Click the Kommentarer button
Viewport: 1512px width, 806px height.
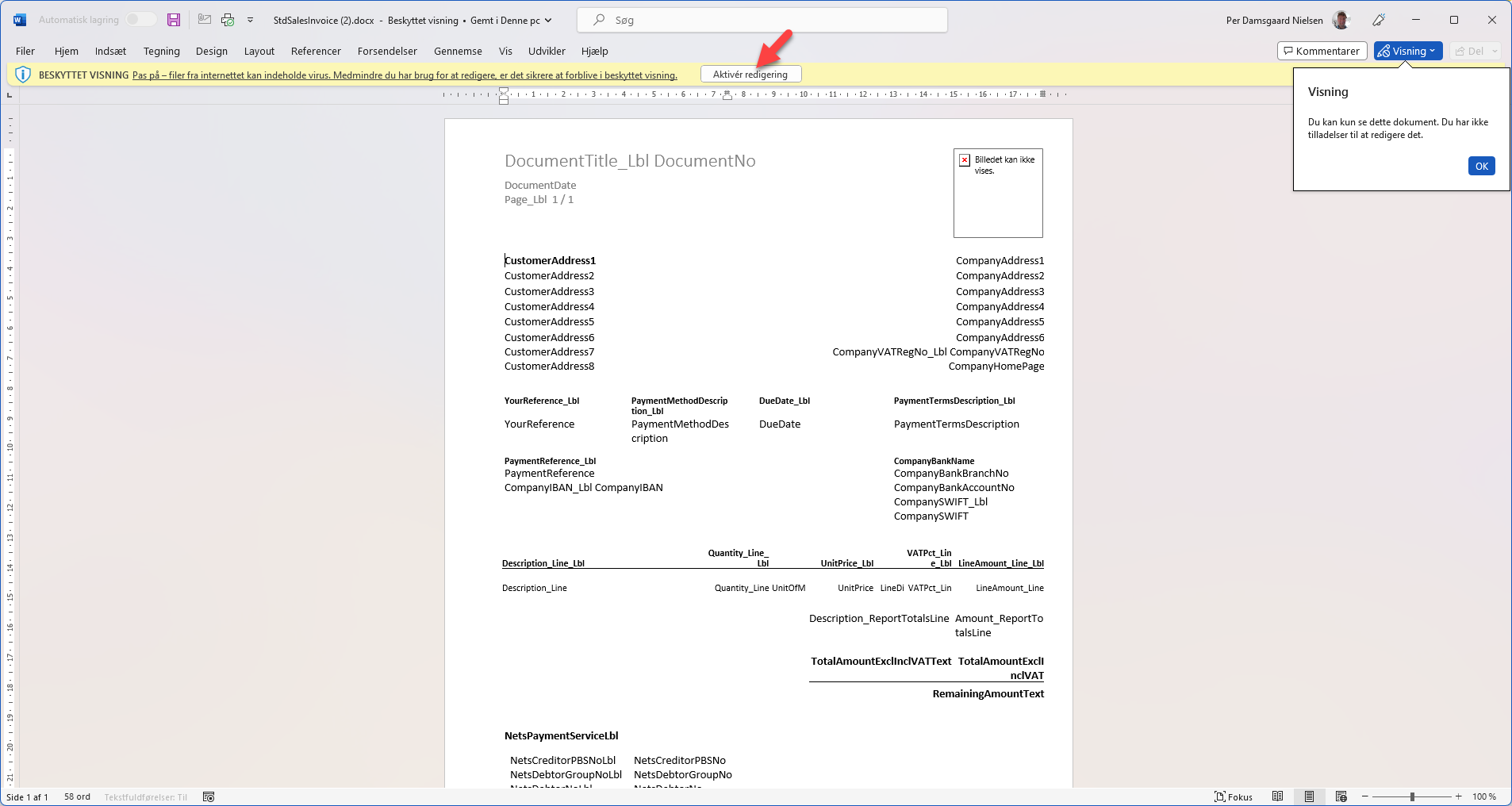tap(1322, 51)
